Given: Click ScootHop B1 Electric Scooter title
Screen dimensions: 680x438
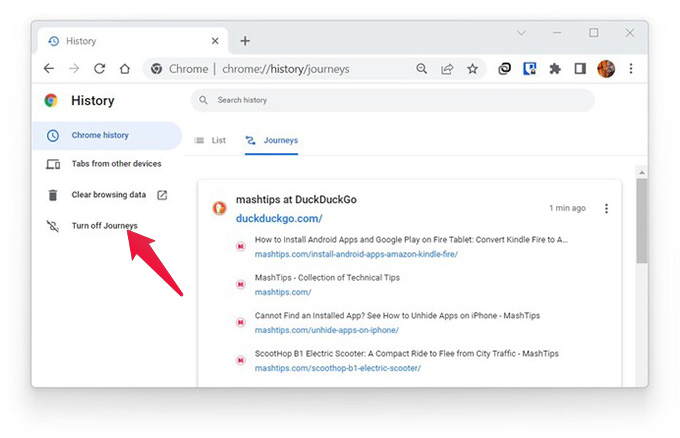Looking at the screenshot, I should coord(406,353).
